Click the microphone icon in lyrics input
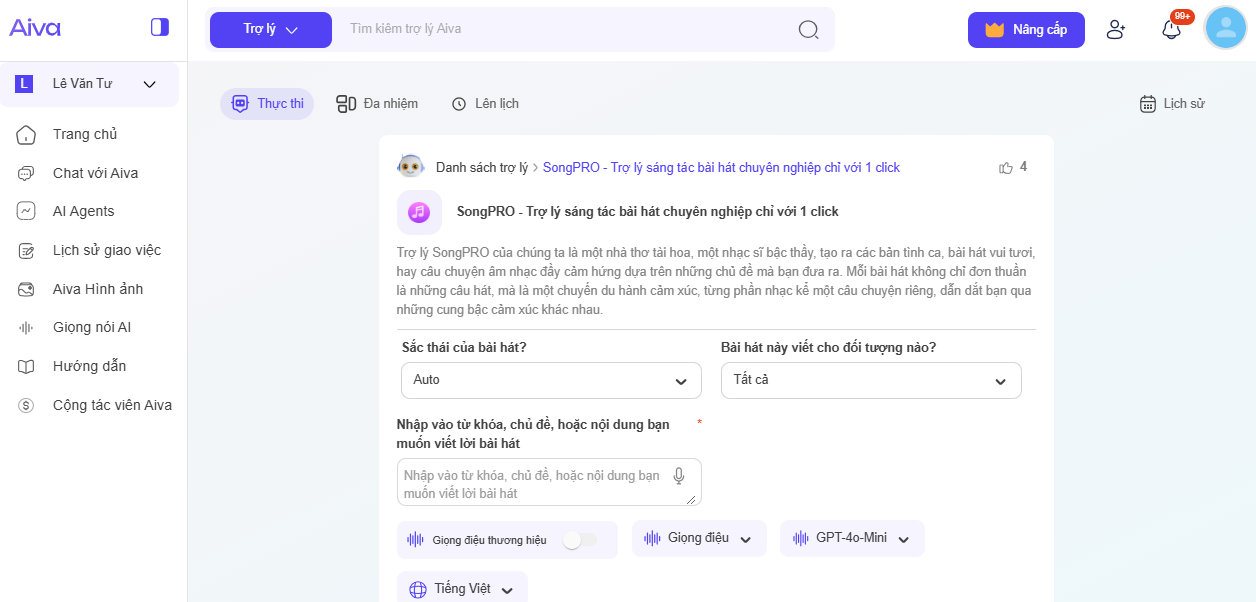Image resolution: width=1256 pixels, height=602 pixels. pyautogui.click(x=679, y=477)
